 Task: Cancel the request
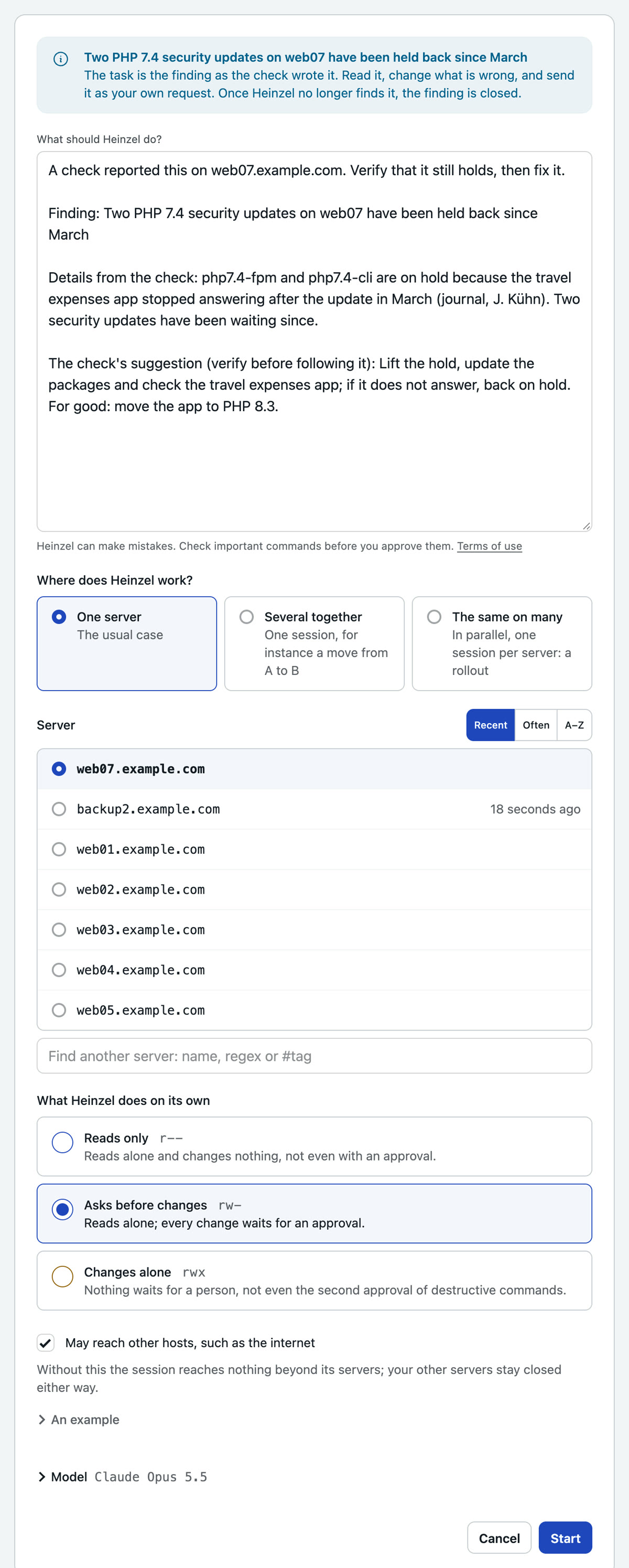point(499,1538)
